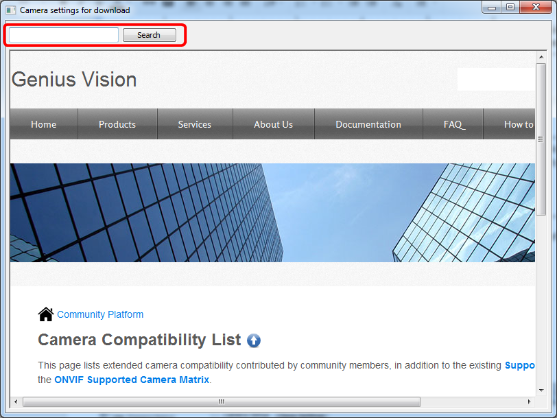557x418 pixels.
Task: Click the Genius Vision site title
Action: coord(74,79)
